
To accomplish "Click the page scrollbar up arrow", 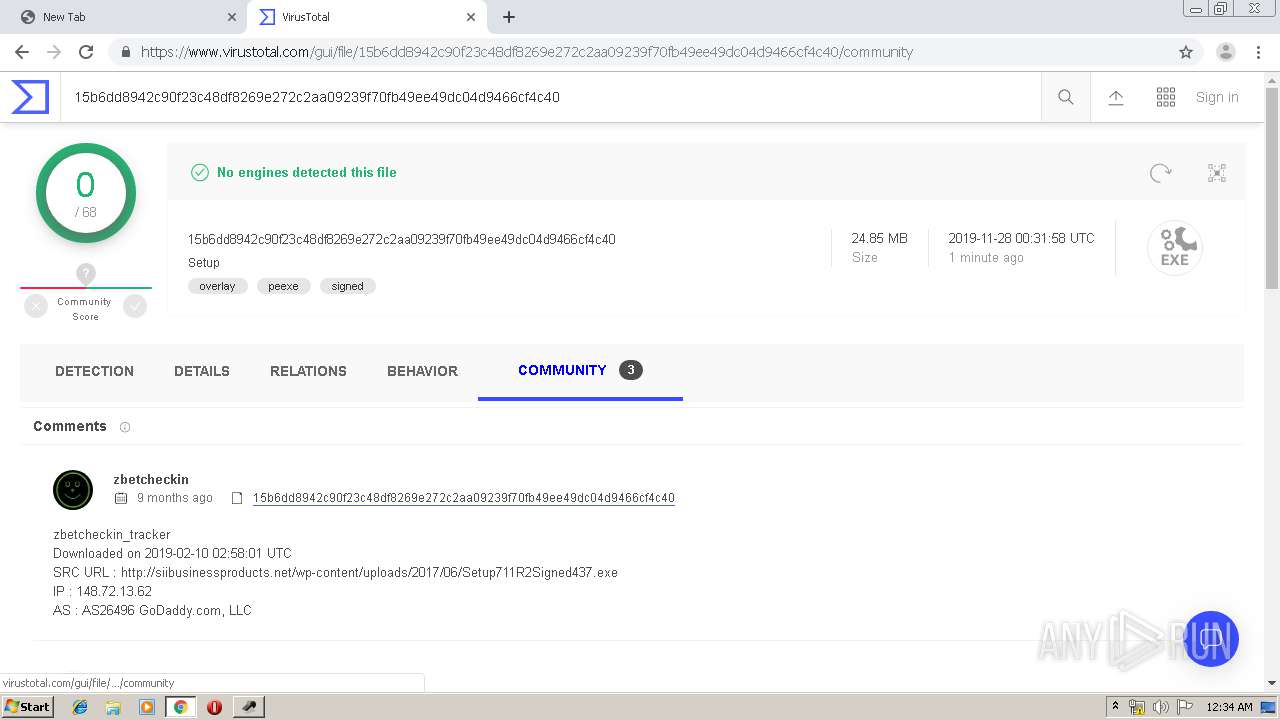I will pyautogui.click(x=1272, y=79).
